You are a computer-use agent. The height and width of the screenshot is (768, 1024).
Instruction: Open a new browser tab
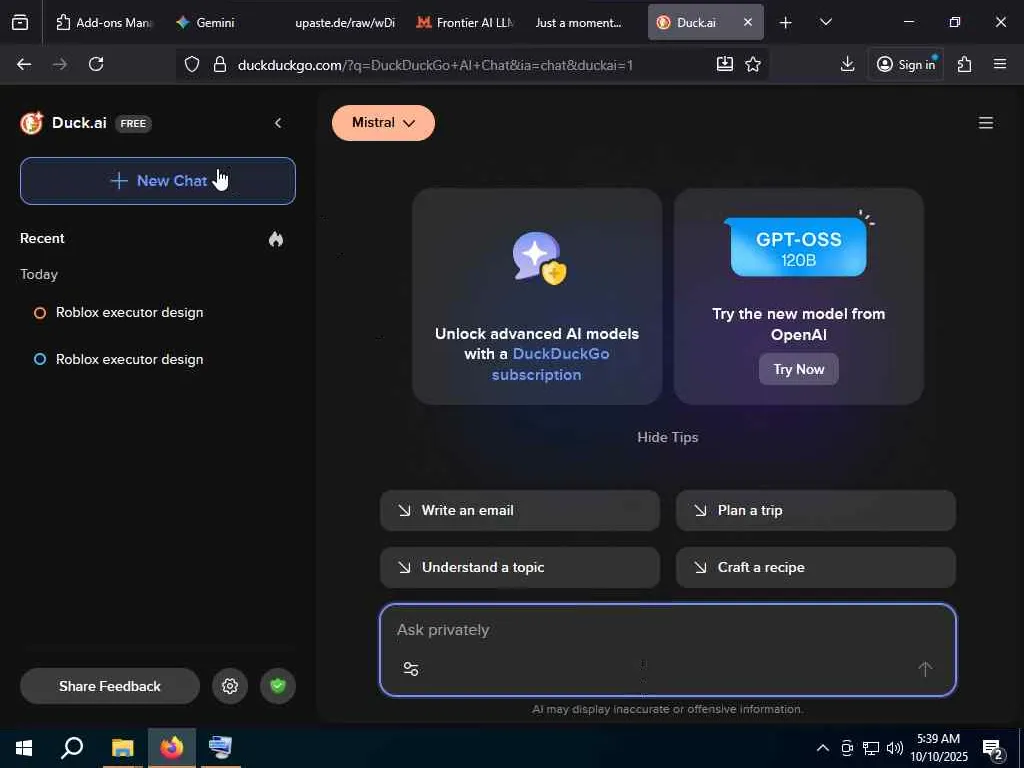pyautogui.click(x=786, y=23)
